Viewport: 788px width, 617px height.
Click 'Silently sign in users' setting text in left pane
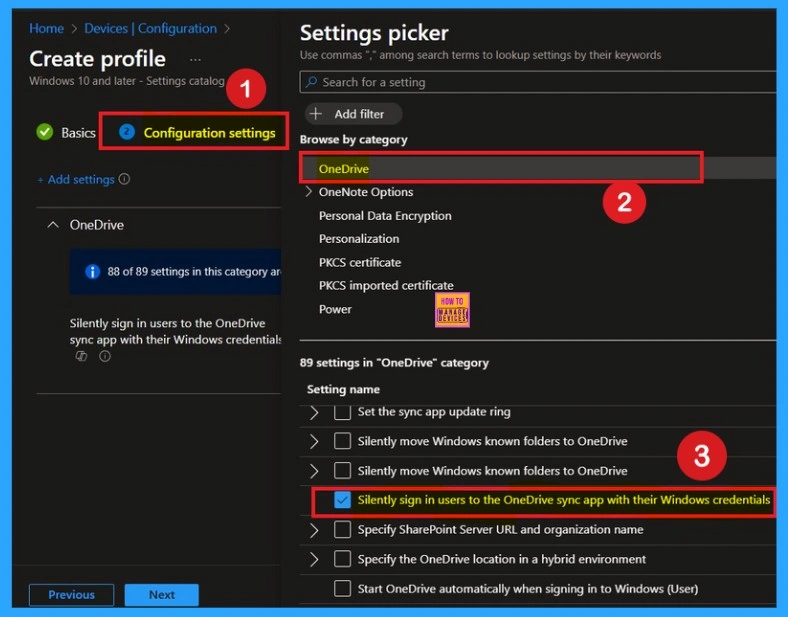pyautogui.click(x=175, y=332)
